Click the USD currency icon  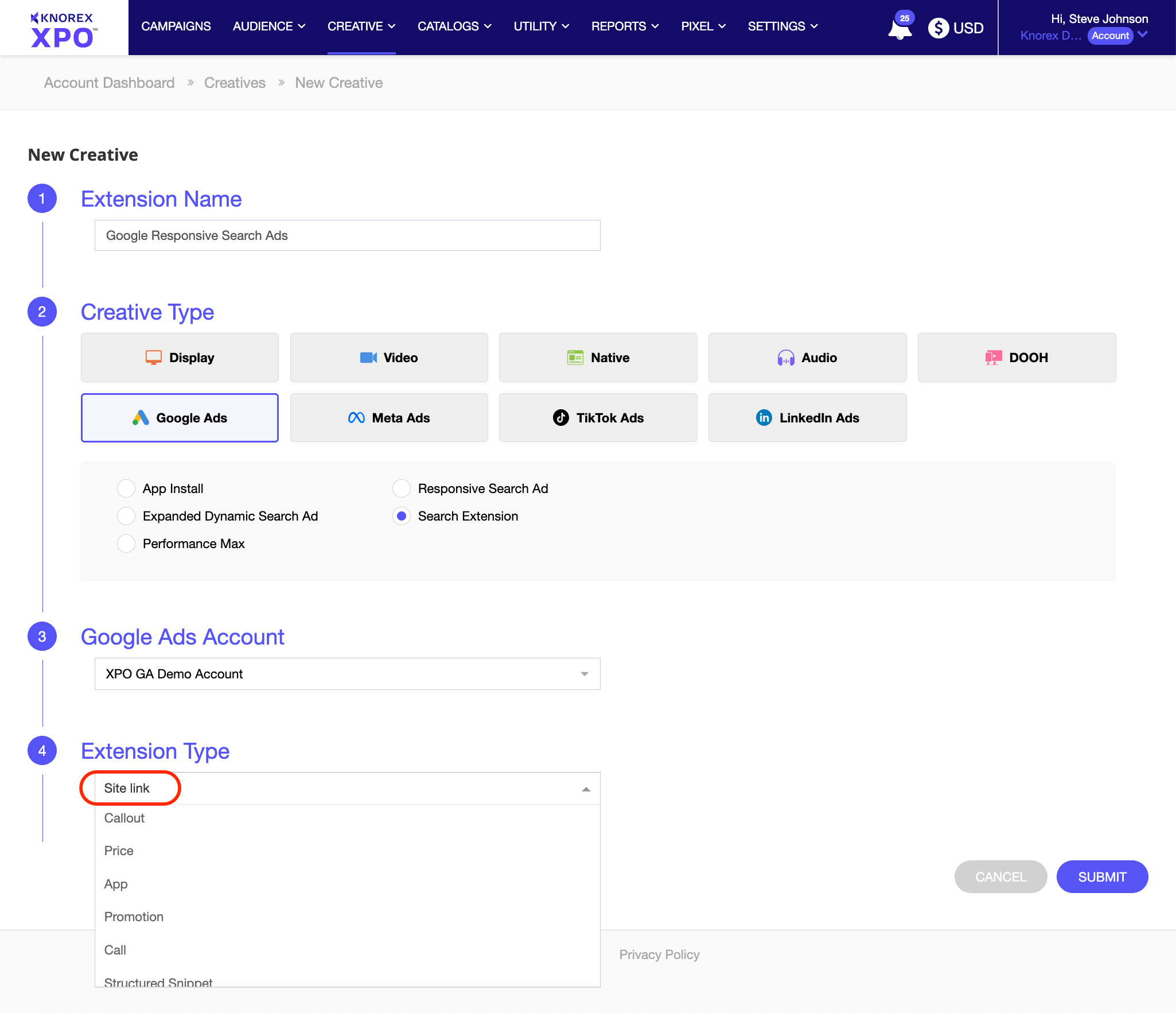(939, 28)
